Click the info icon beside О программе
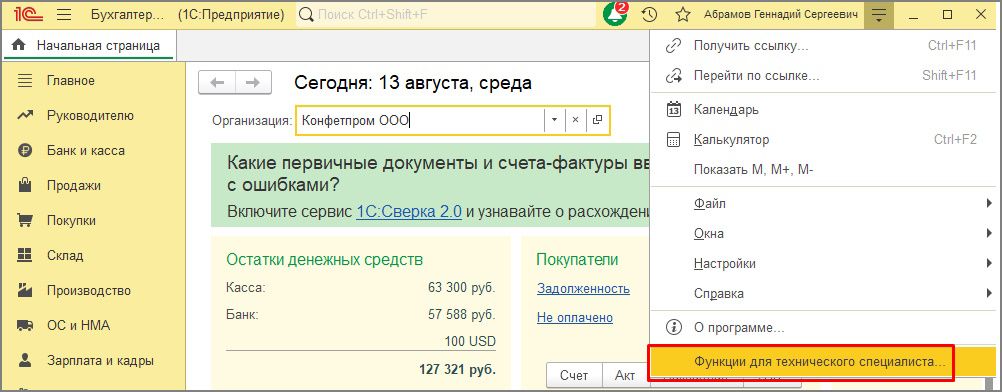This screenshot has height=392, width=1002. (x=674, y=328)
